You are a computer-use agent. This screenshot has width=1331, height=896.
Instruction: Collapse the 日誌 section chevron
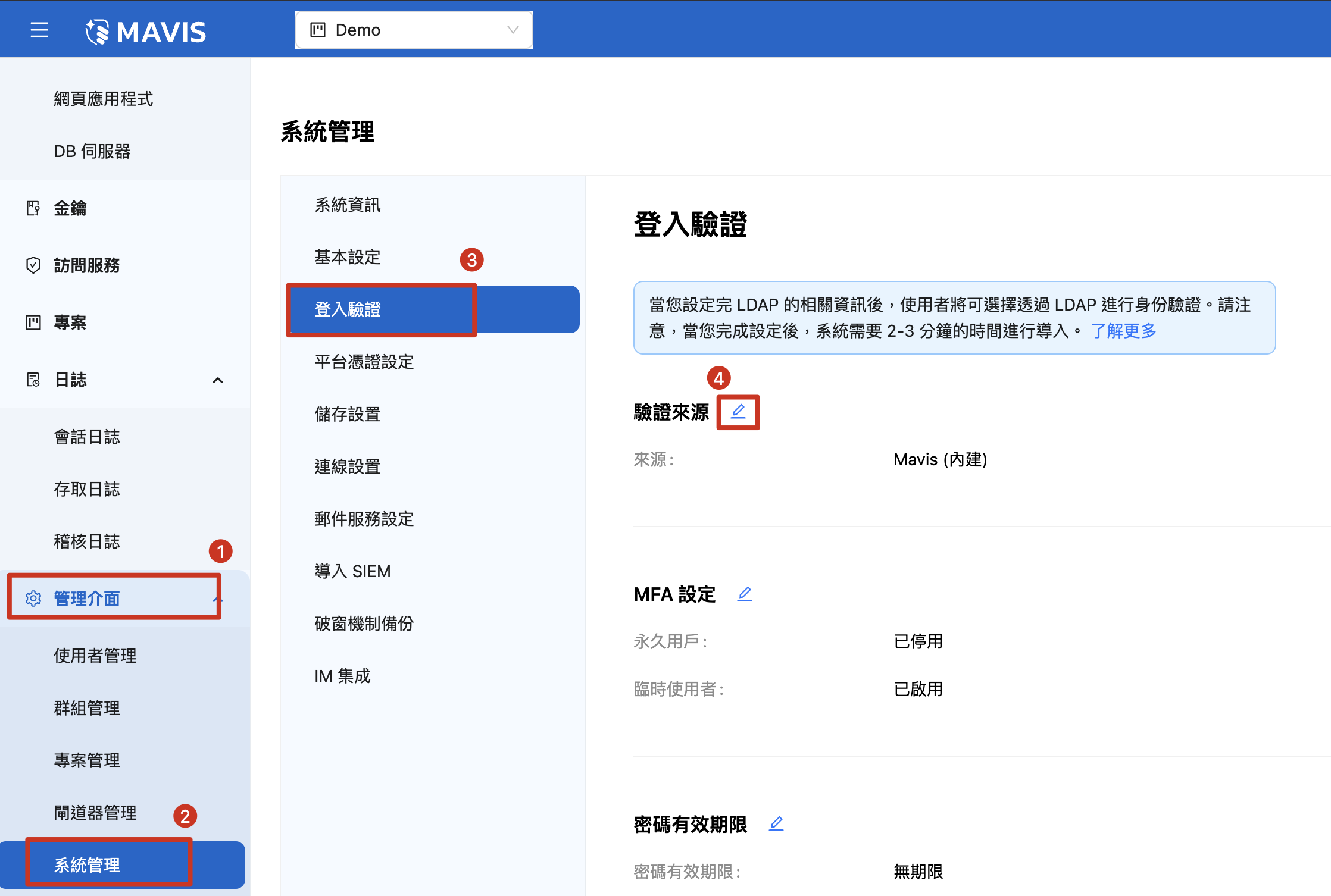click(x=218, y=380)
